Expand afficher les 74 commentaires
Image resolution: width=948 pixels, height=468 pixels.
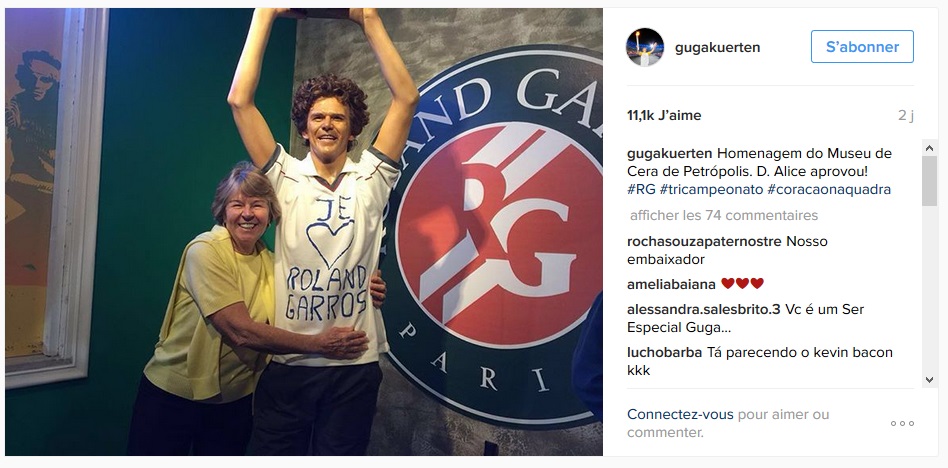(724, 215)
